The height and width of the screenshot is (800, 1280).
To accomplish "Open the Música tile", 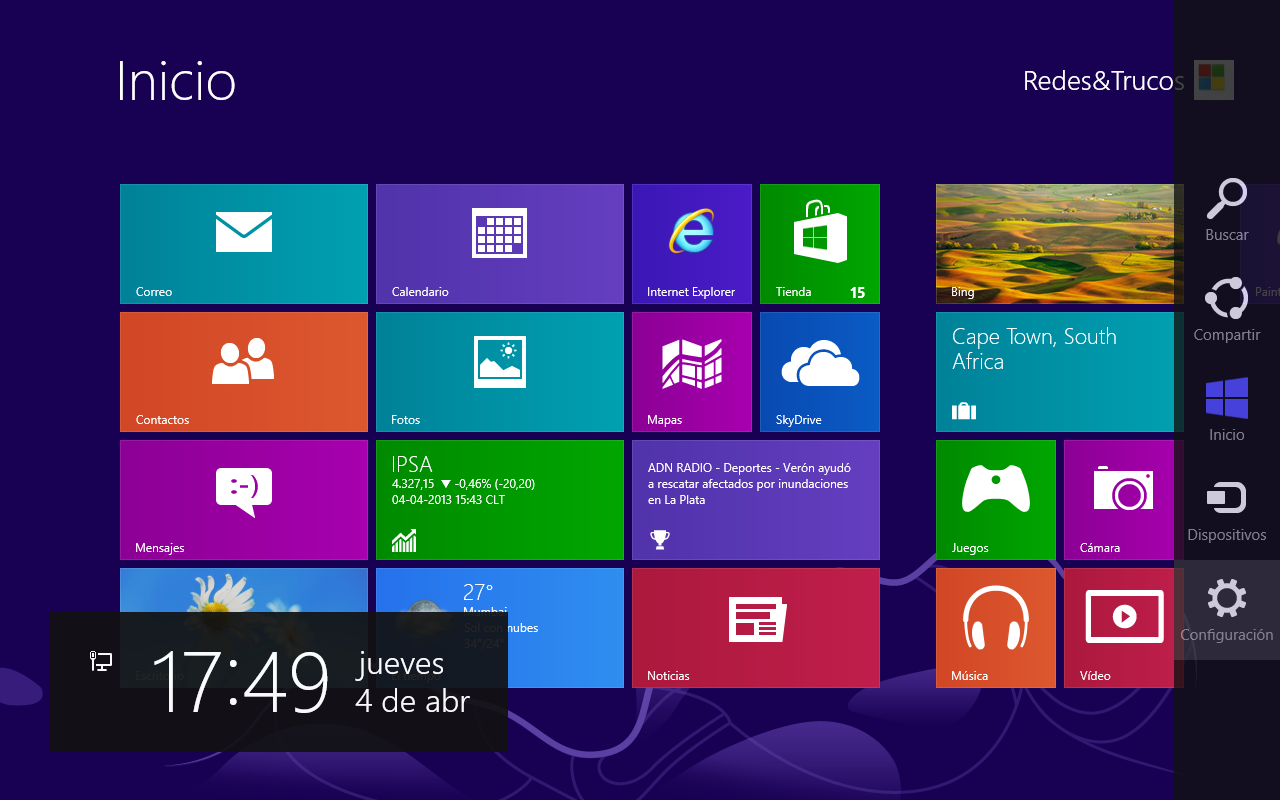I will pyautogui.click(x=996, y=628).
